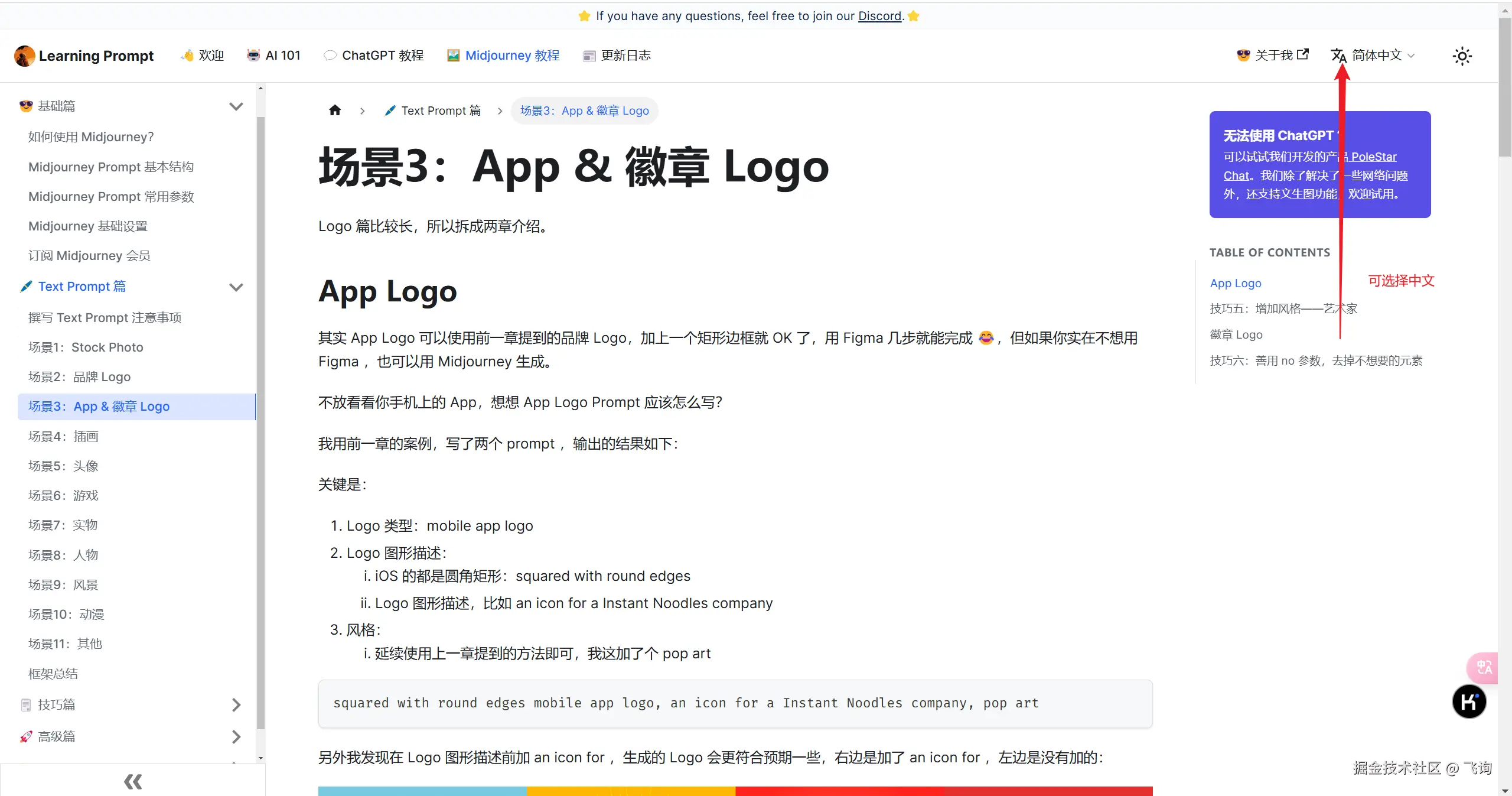Collapse the sidebar with double-chevron icon

[x=133, y=782]
